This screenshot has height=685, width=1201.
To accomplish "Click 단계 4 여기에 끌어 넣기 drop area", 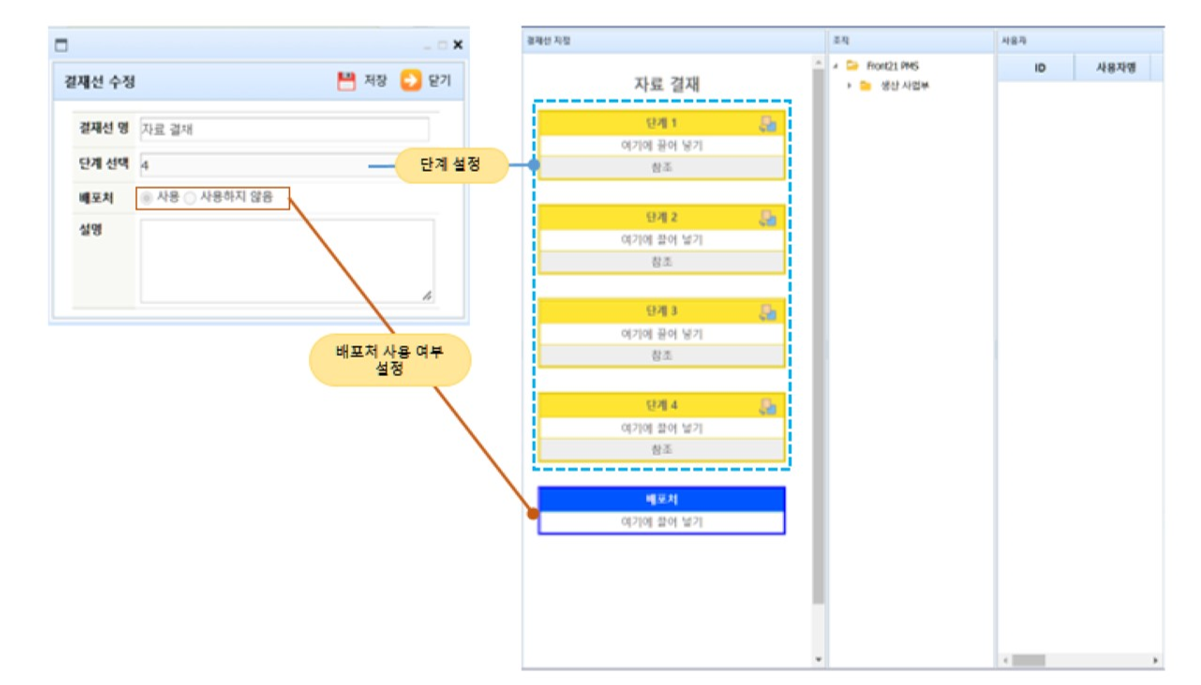I will click(x=661, y=428).
